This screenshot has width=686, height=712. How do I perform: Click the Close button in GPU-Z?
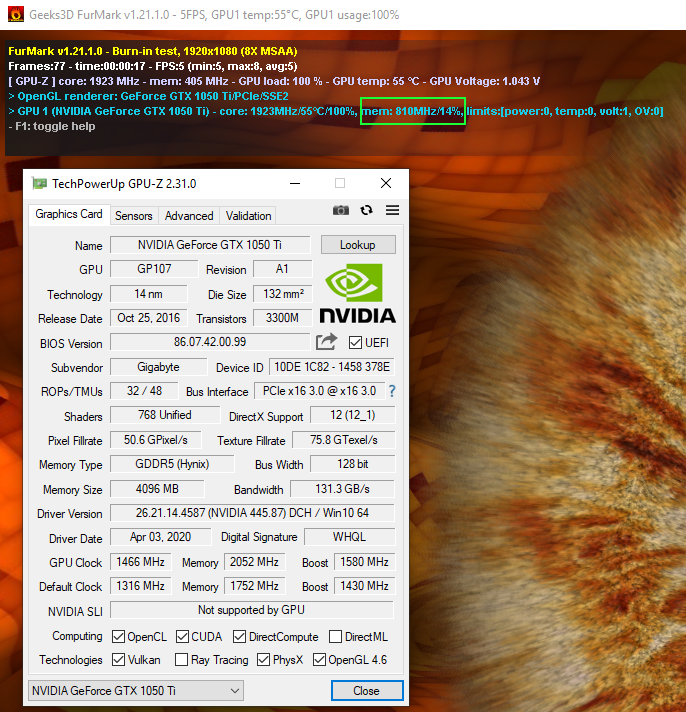(367, 691)
